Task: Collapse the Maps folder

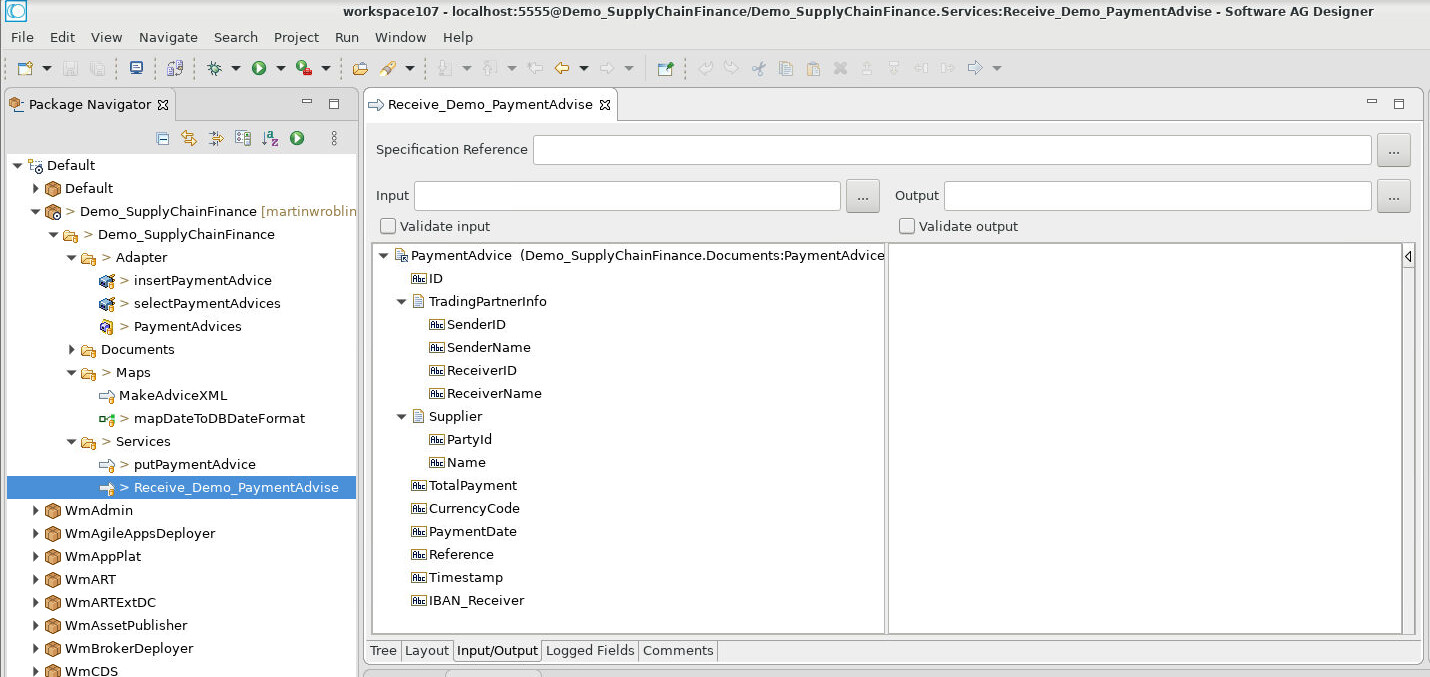Action: (x=72, y=373)
